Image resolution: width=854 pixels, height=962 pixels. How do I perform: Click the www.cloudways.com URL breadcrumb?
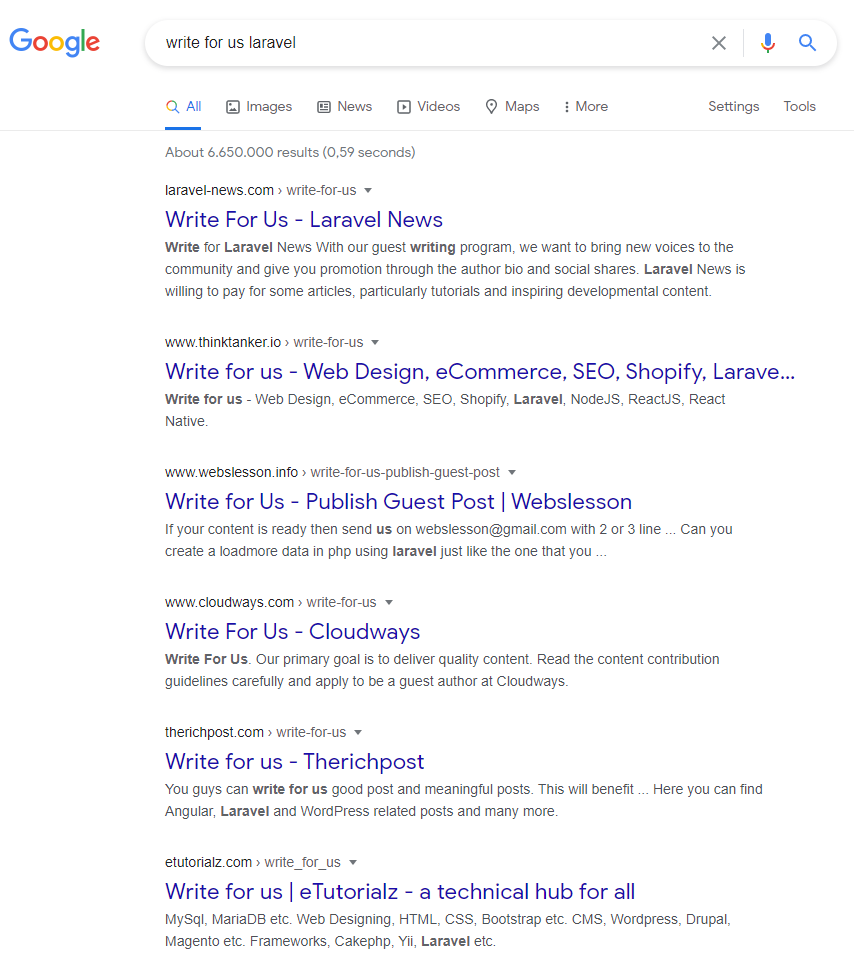[271, 603]
